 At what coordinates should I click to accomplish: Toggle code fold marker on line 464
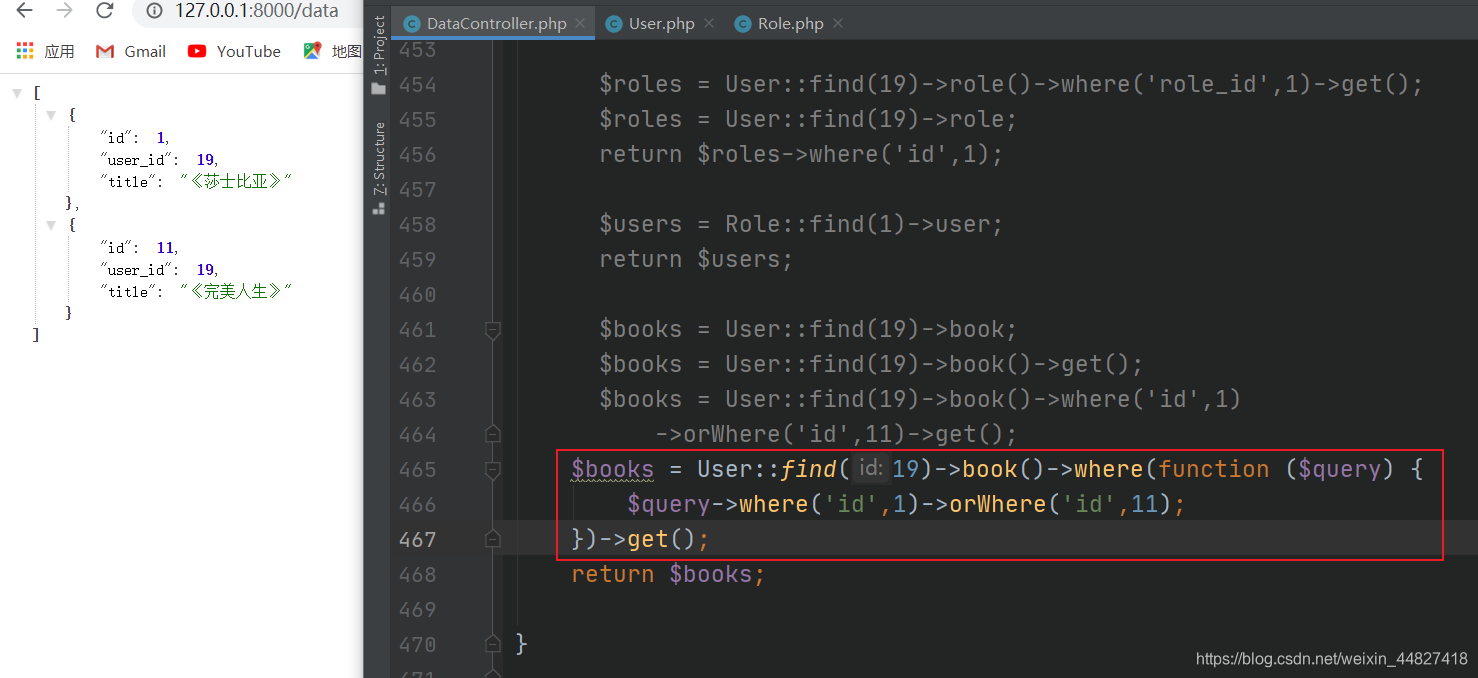point(492,434)
